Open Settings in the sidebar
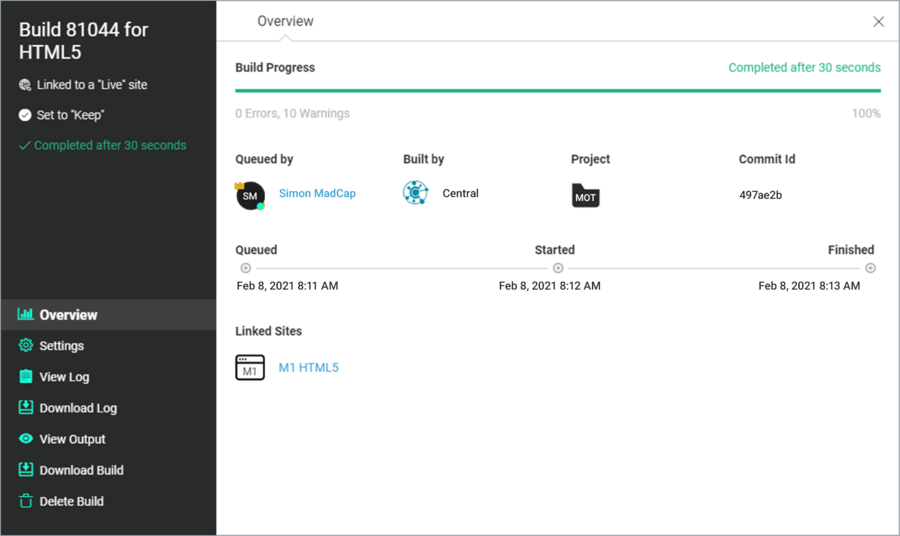The height and width of the screenshot is (536, 900). [x=108, y=345]
